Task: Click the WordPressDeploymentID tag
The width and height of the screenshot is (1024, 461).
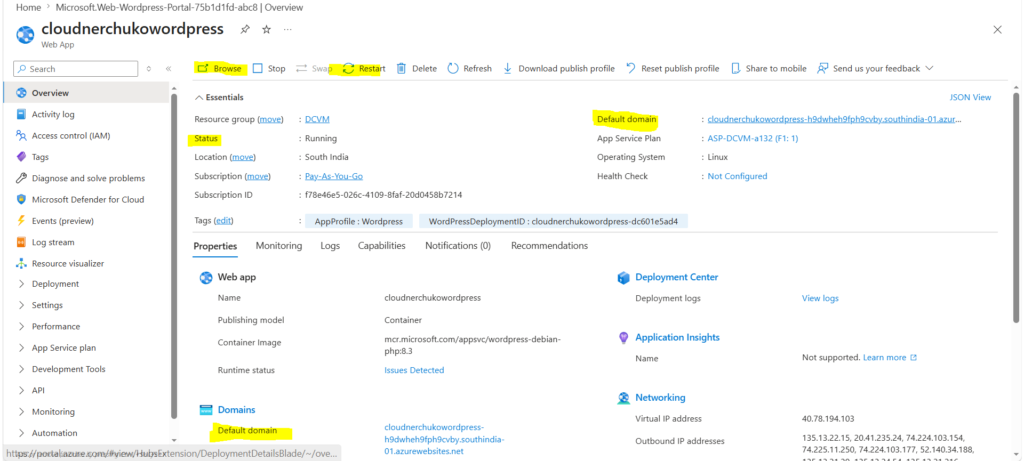Action: 553,221
